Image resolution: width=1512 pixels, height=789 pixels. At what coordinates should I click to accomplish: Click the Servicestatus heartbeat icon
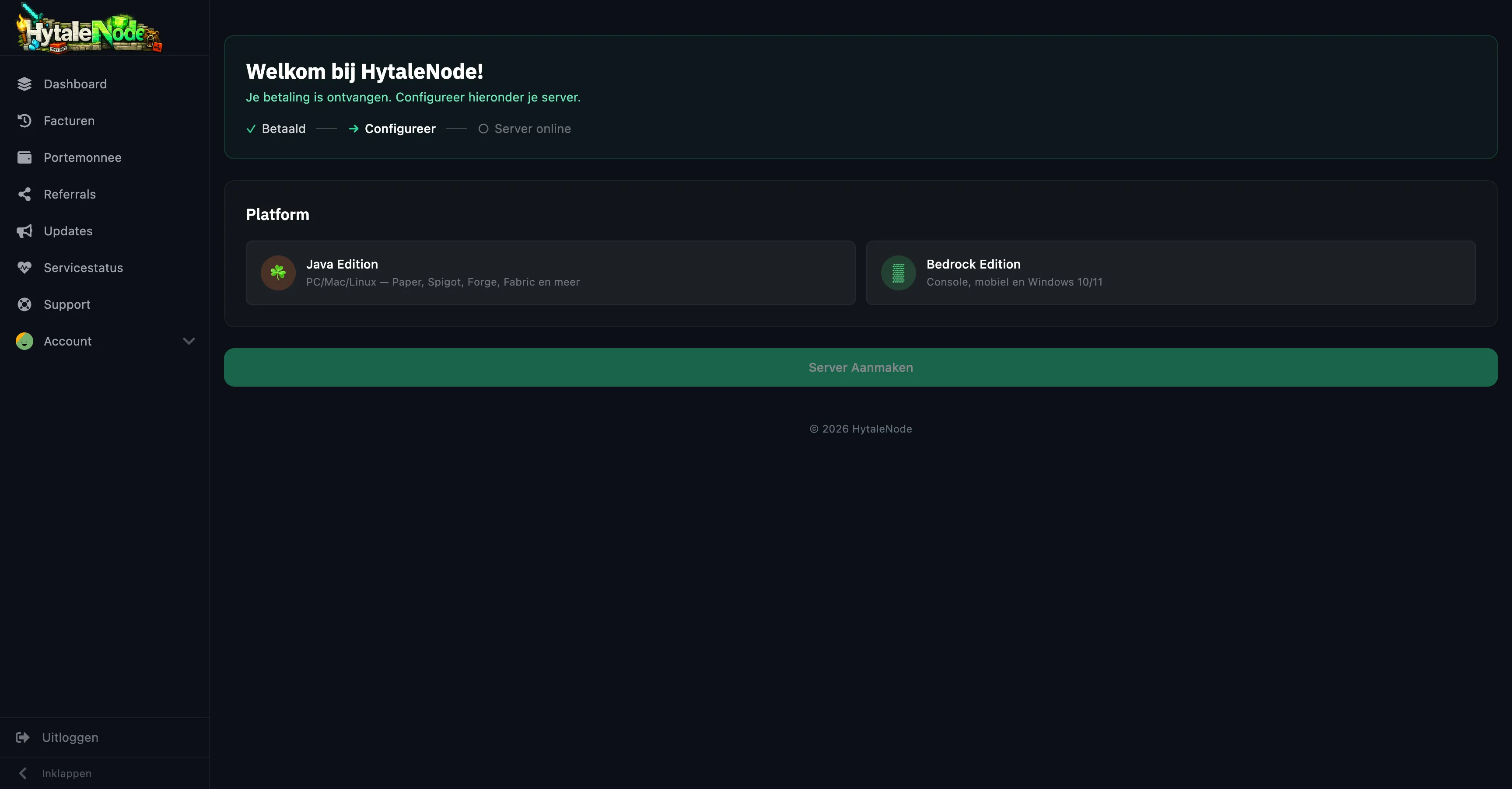coord(24,268)
